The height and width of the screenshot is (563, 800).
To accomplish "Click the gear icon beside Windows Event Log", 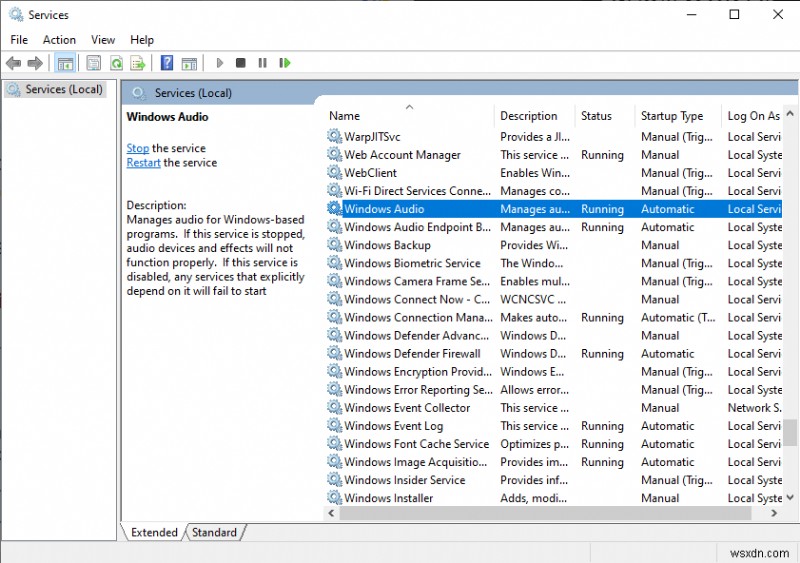I will 334,425.
